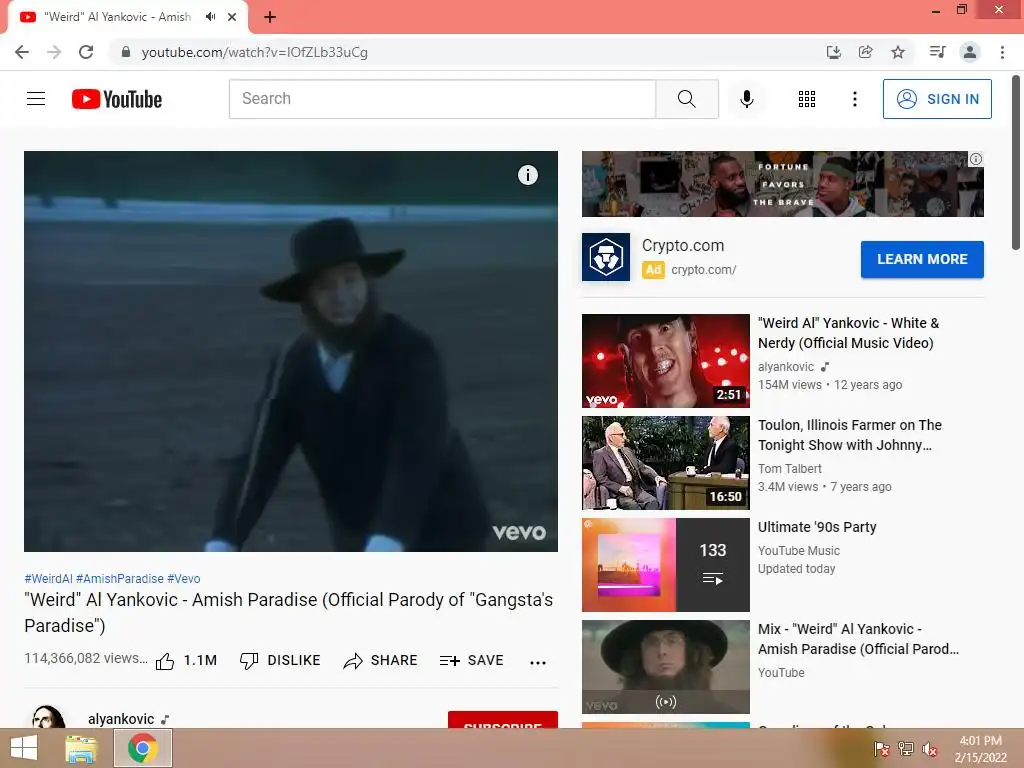Open the #AmishParadise hashtag link
This screenshot has width=1024, height=768.
tap(120, 579)
